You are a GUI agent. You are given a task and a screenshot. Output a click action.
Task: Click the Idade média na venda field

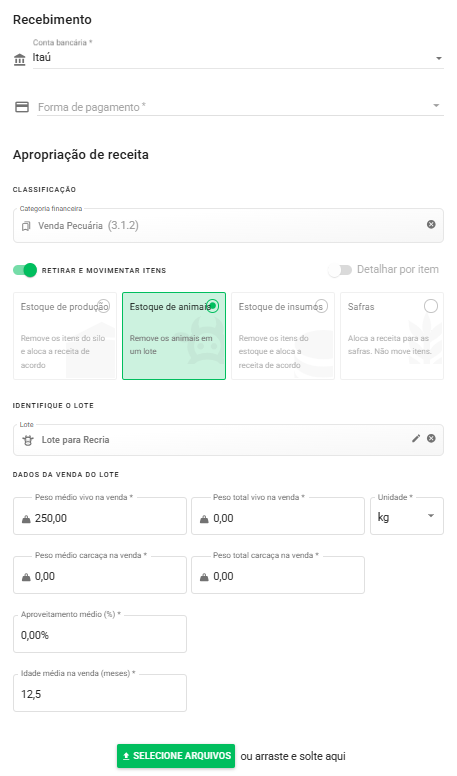100,693
